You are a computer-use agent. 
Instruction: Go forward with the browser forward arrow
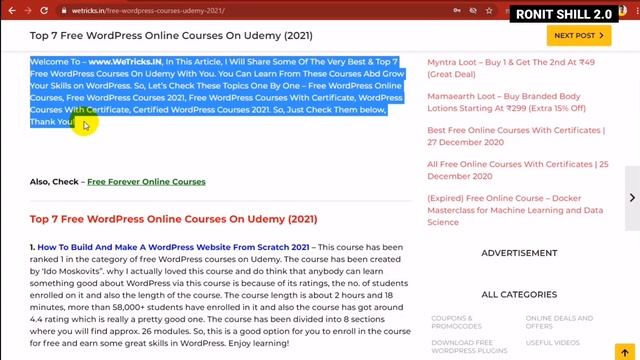click(28, 11)
